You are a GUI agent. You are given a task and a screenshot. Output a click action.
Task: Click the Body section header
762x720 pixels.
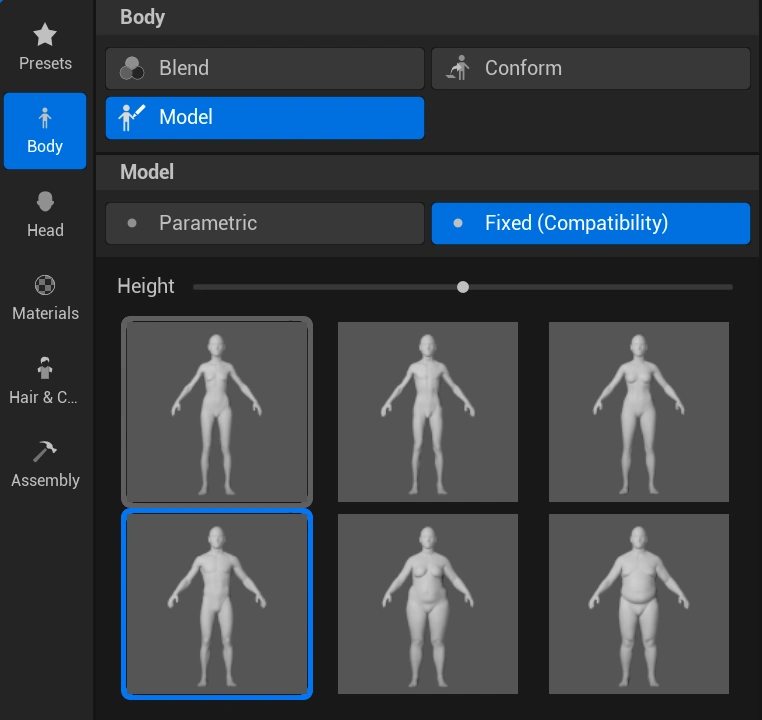point(428,17)
